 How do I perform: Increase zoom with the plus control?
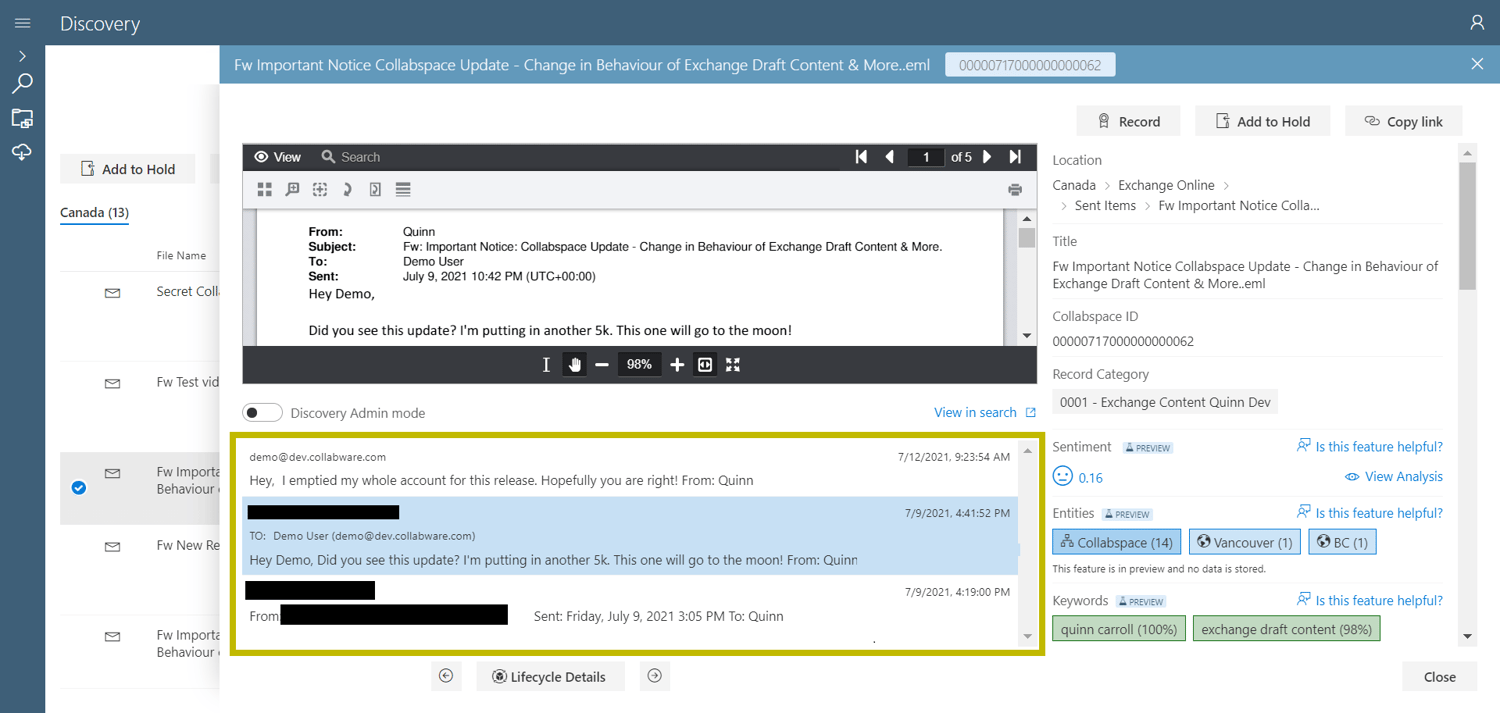coord(677,364)
